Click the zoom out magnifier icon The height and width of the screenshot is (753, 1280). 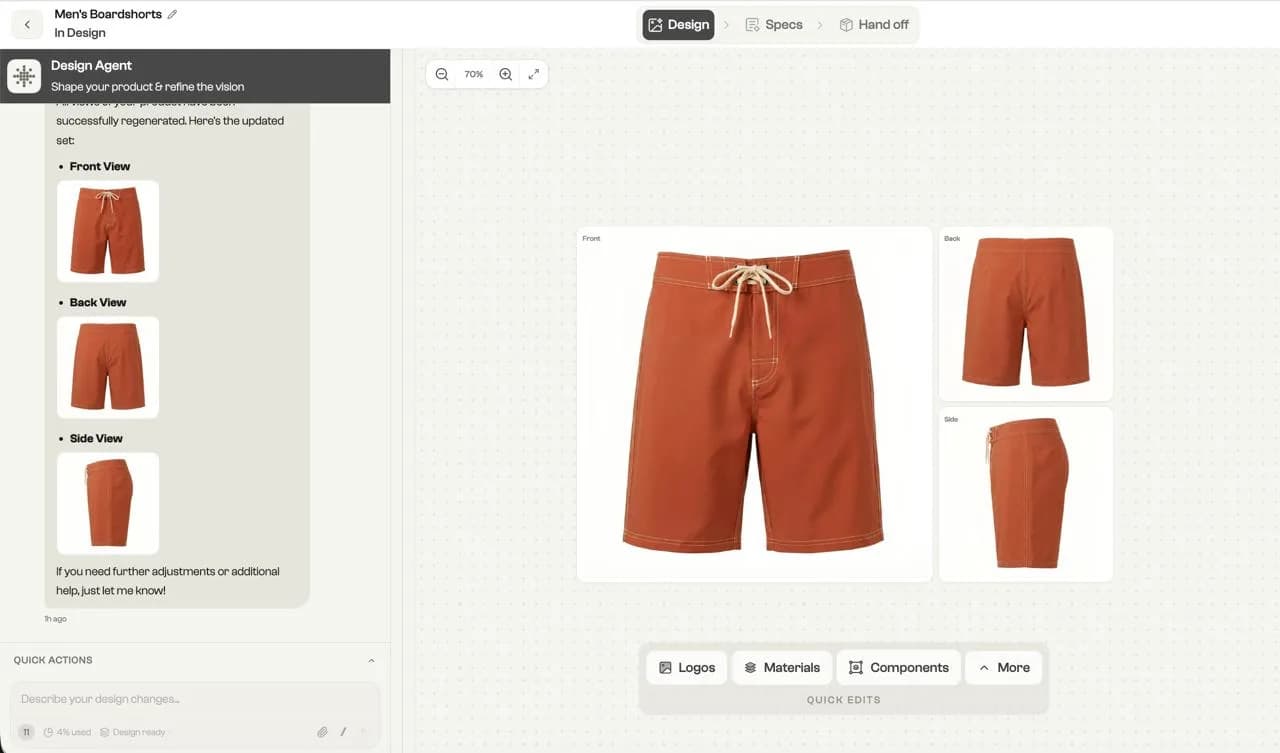click(442, 74)
